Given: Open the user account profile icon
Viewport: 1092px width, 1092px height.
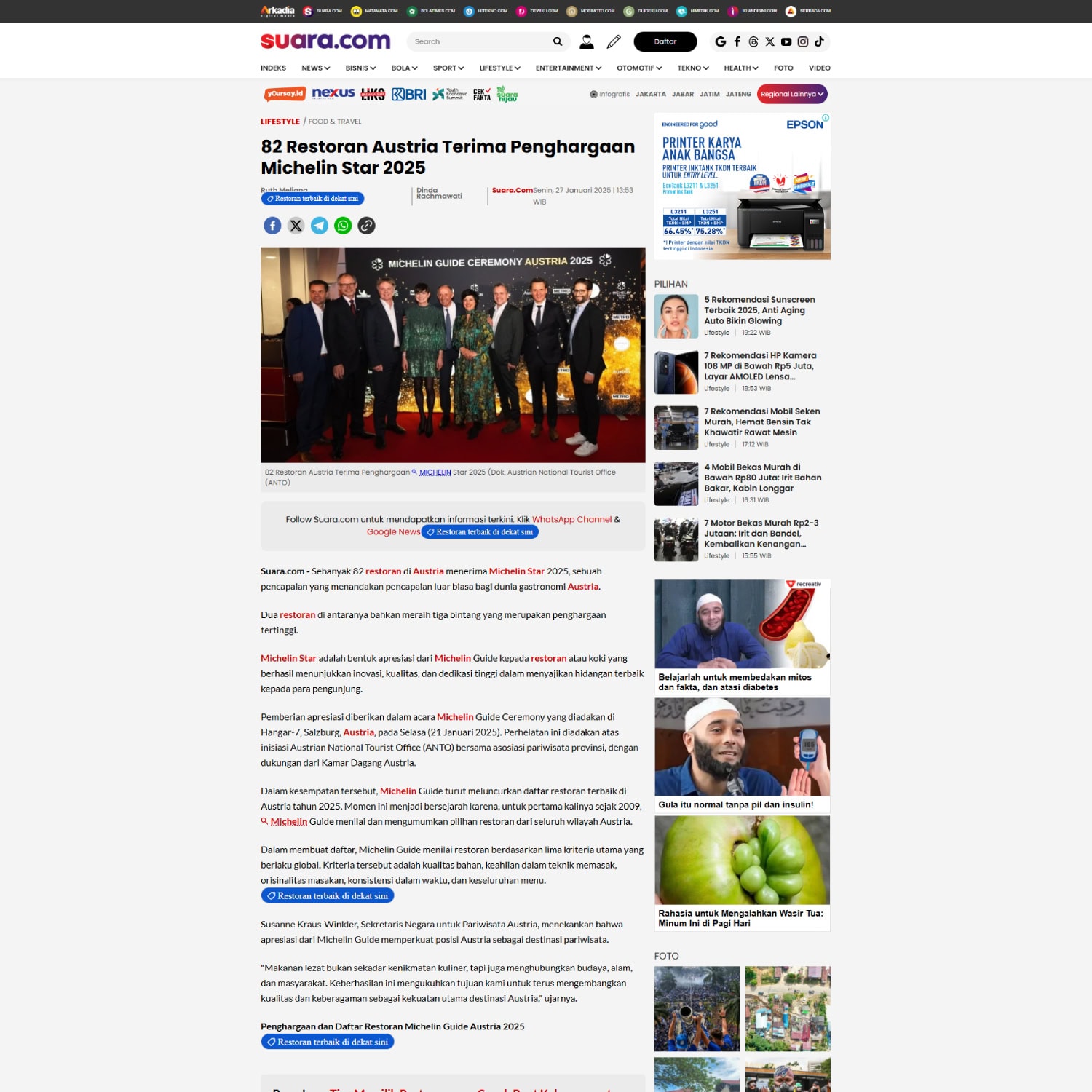Looking at the screenshot, I should 587,41.
